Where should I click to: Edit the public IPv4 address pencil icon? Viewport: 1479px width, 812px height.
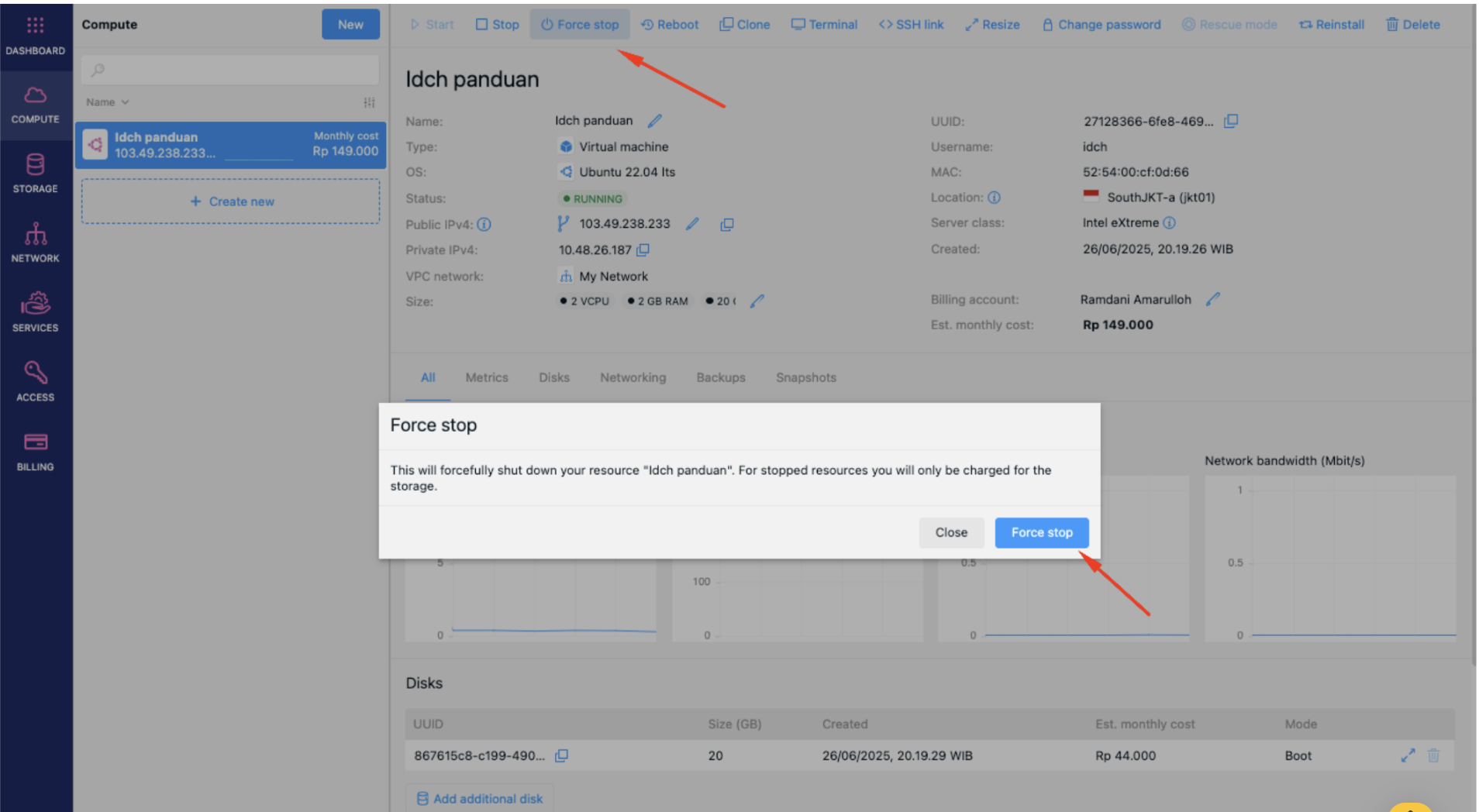(692, 224)
